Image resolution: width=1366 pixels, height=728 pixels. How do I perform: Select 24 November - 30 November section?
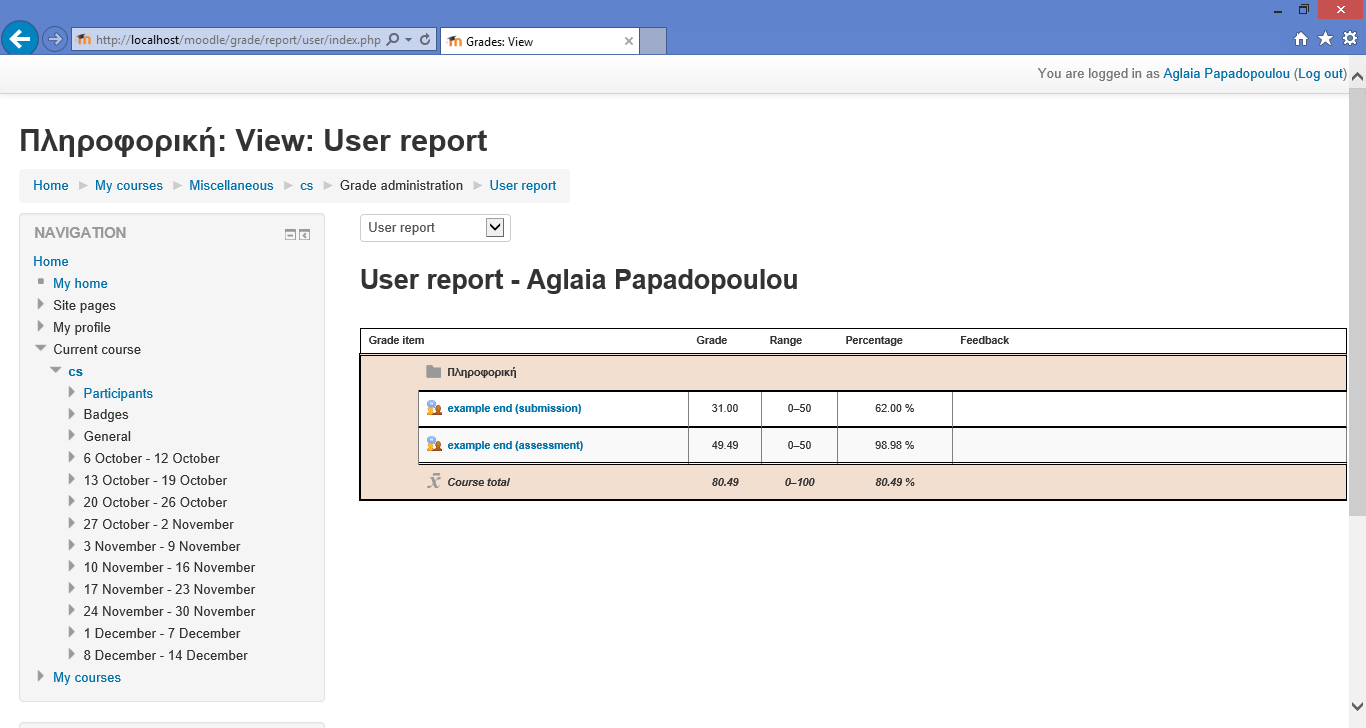click(x=169, y=611)
